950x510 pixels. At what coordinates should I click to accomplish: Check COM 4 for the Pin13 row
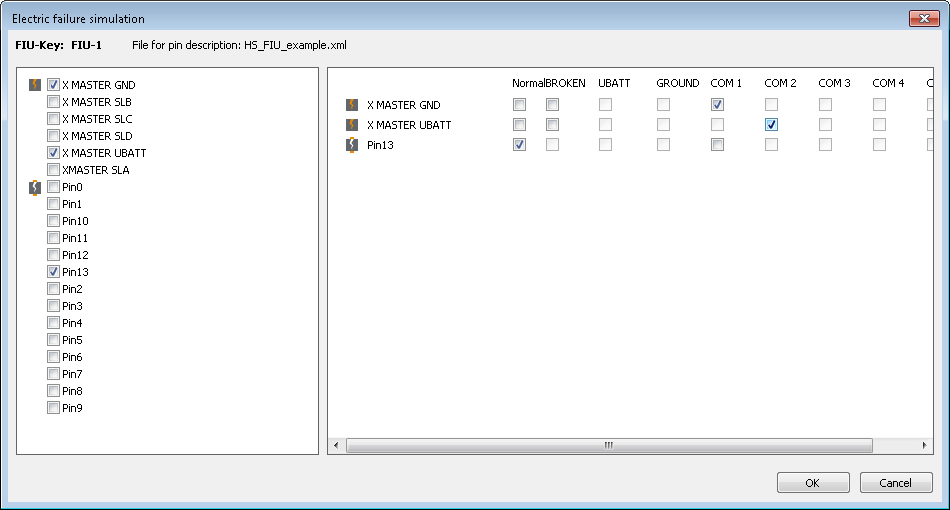[x=879, y=145]
